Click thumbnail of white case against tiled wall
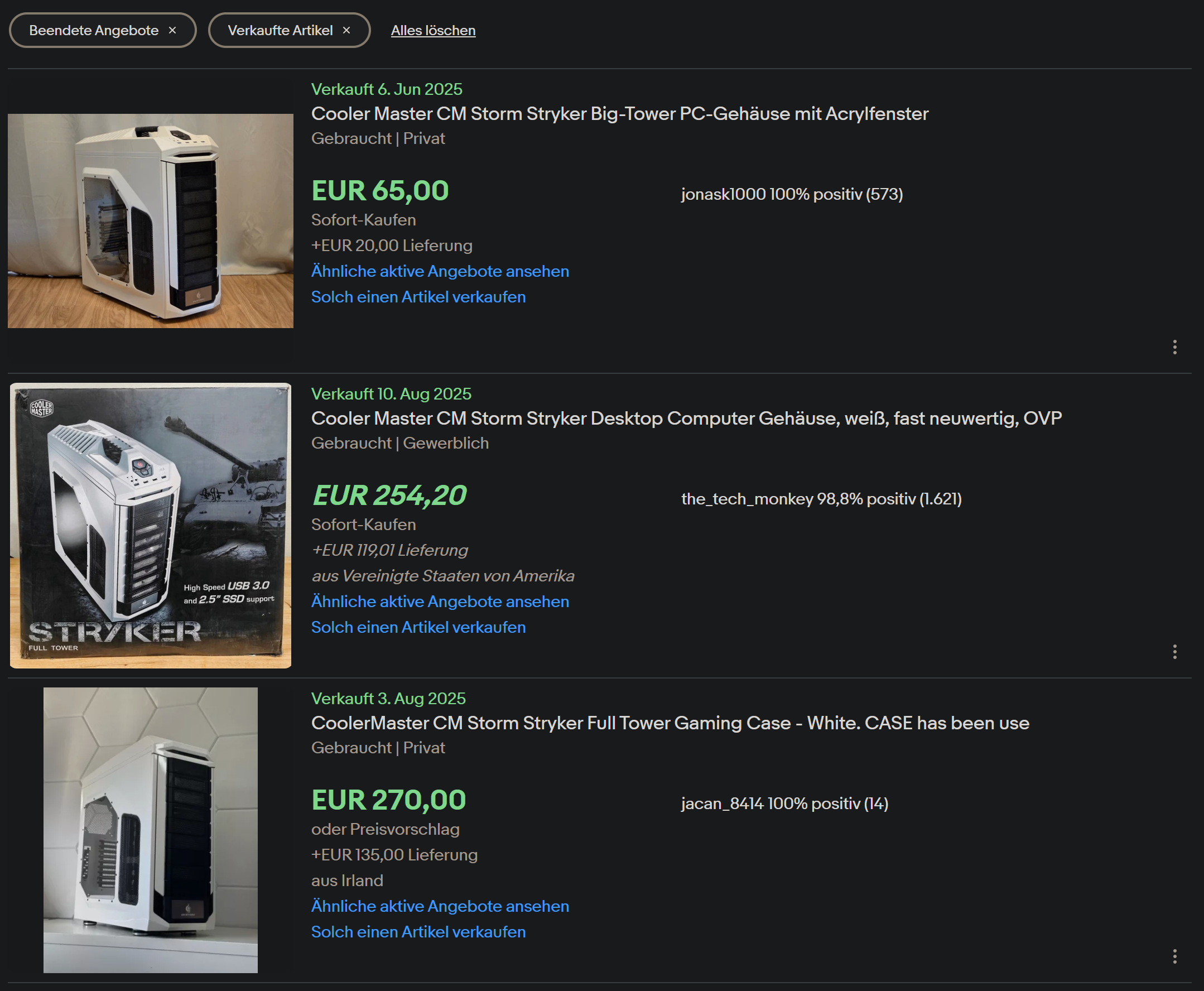This screenshot has height=991, width=1204. pos(151,830)
